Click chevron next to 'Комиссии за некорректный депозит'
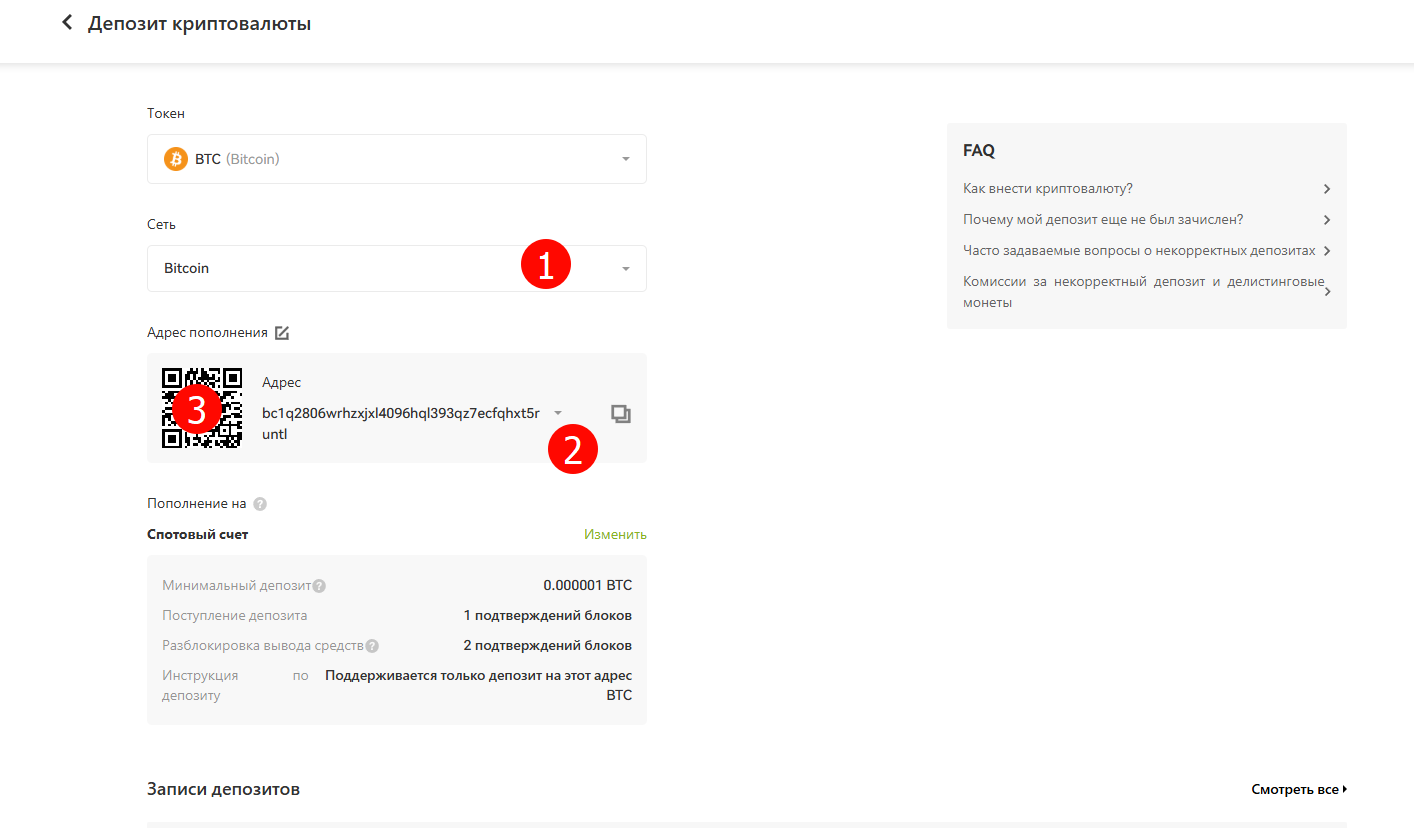The height and width of the screenshot is (828, 1414). pyautogui.click(x=1326, y=292)
